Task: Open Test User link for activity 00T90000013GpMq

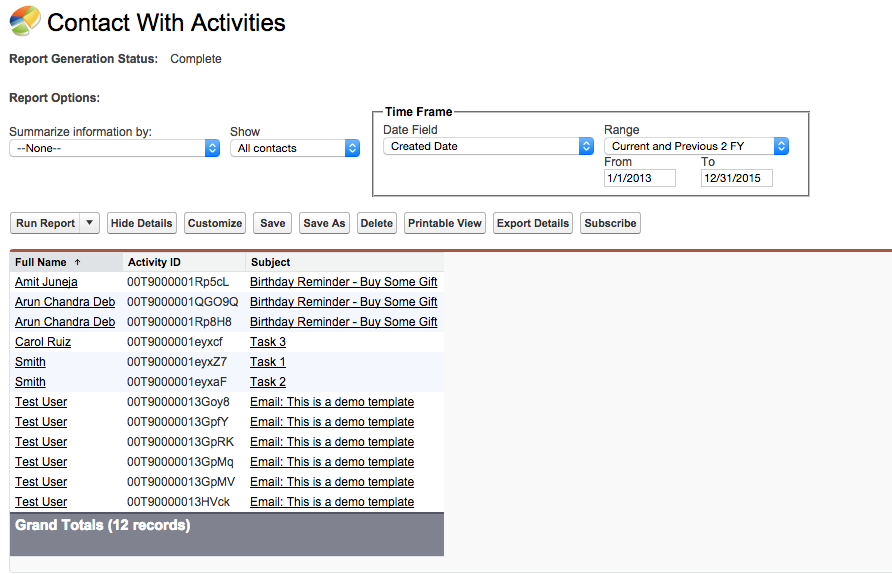Action: [x=41, y=462]
